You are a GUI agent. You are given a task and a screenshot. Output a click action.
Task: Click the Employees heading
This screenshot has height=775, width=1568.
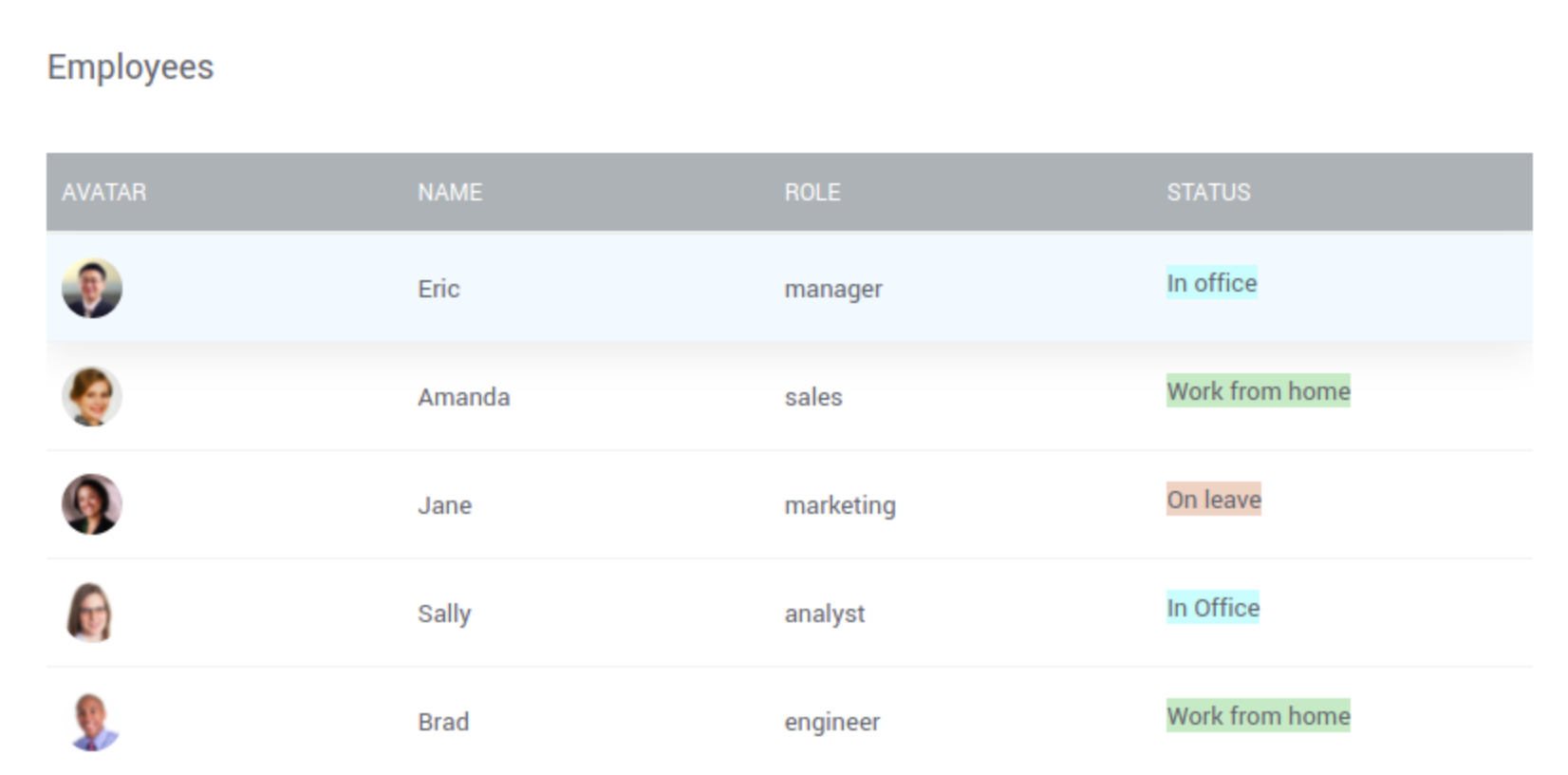[x=131, y=66]
